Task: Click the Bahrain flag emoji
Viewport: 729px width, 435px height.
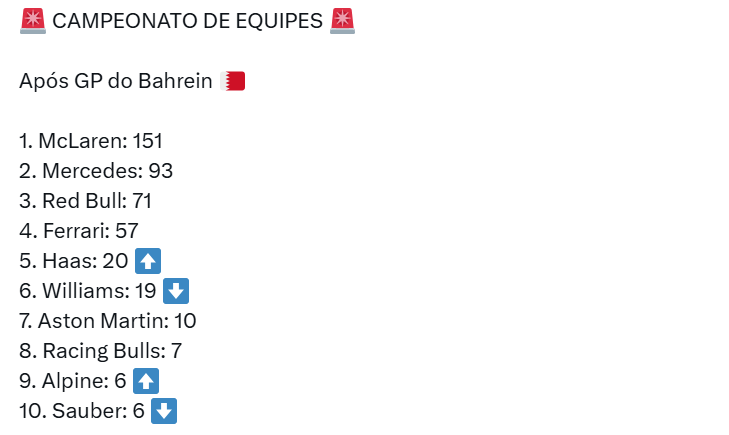Action: tap(233, 81)
